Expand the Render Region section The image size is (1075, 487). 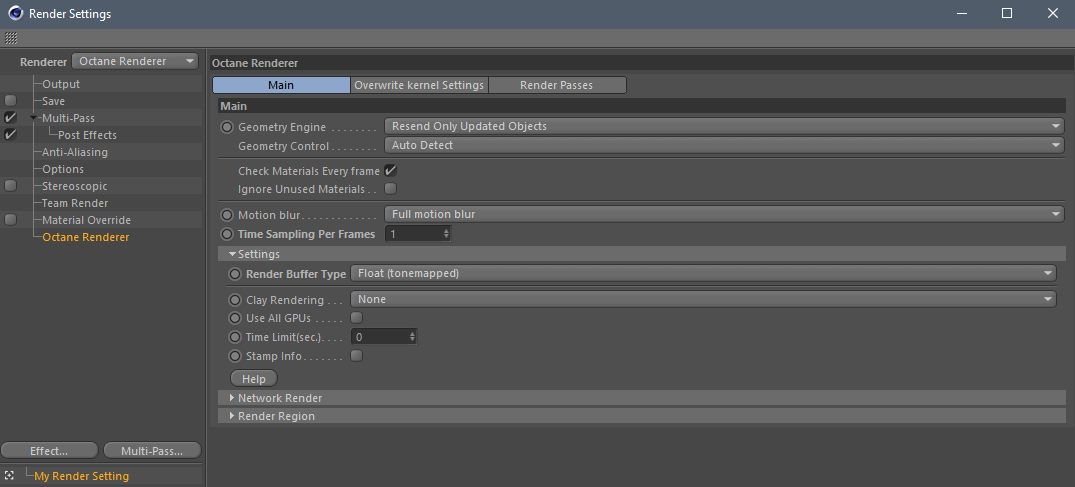tap(232, 416)
